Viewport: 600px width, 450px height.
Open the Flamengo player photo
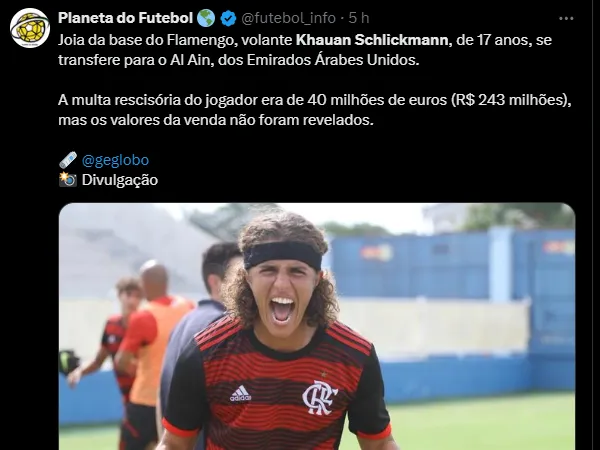click(317, 326)
